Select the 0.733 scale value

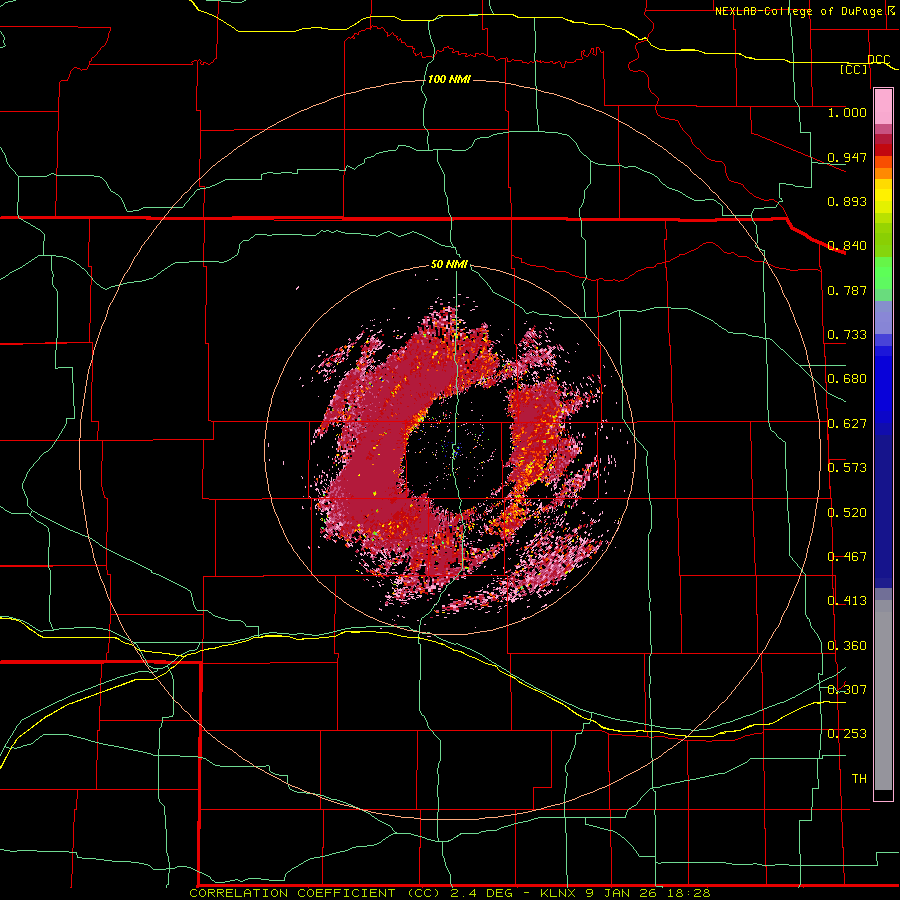[847, 335]
